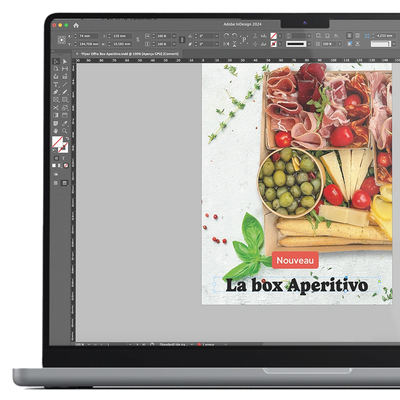
Task: Open rotation angle dropdown
Action: pos(217,36)
